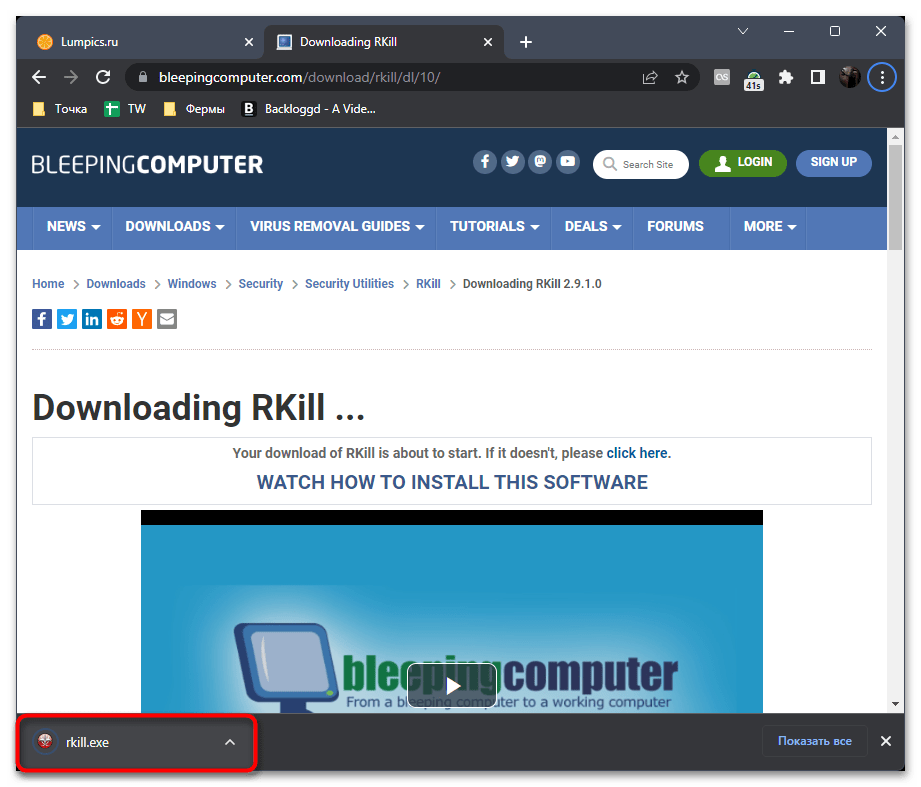Viewport: 921px width, 787px height.
Task: Select the Downloading RKill tab
Action: click(x=385, y=42)
